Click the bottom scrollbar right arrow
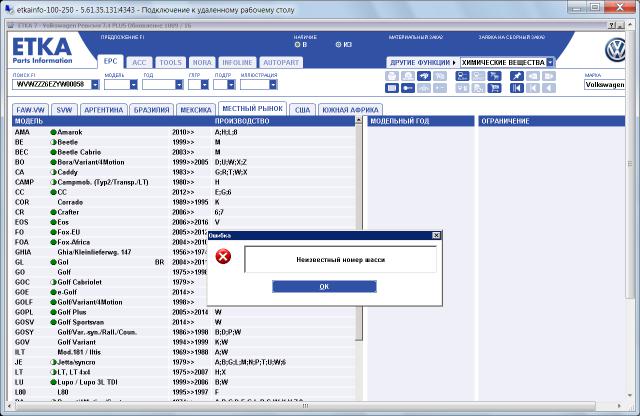Screen dimensions: 640x416 619,405
